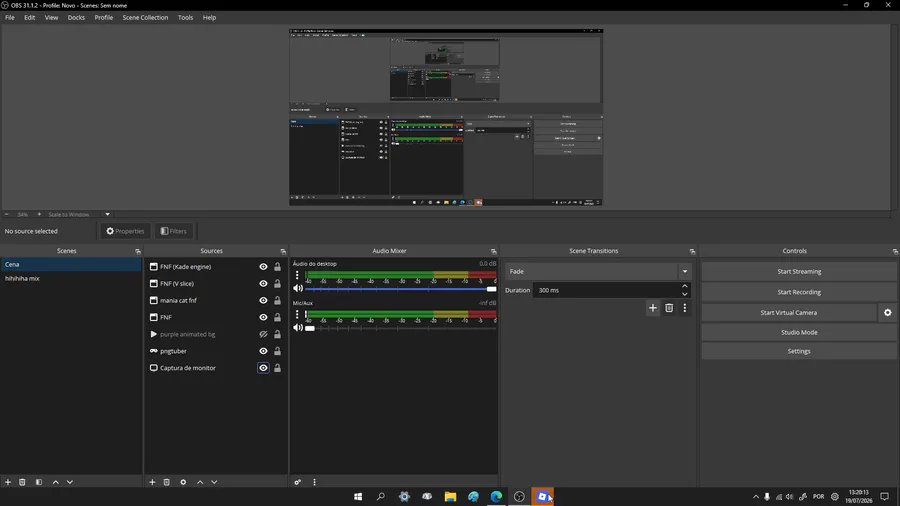Viewport: 900px width, 506px height.
Task: Unlock the pngtuber source
Action: coord(277,351)
